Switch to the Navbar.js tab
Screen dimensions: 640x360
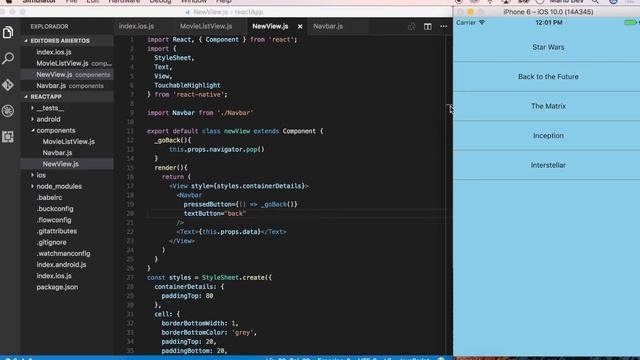pos(328,26)
